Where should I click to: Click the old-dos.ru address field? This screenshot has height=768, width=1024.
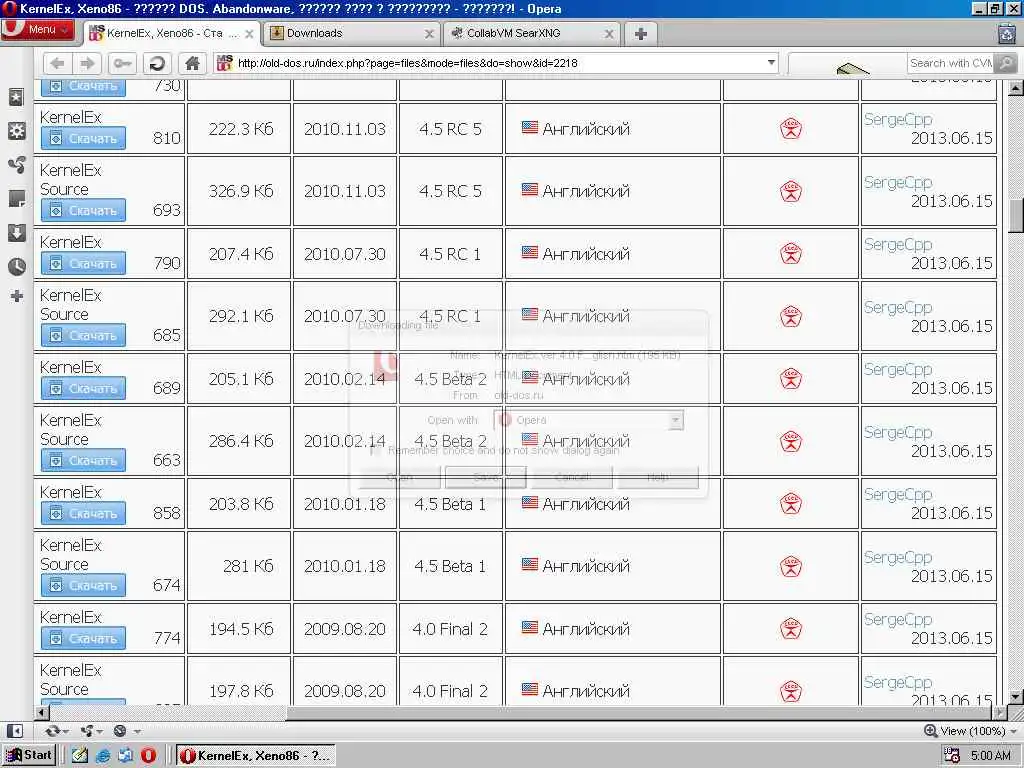click(496, 63)
